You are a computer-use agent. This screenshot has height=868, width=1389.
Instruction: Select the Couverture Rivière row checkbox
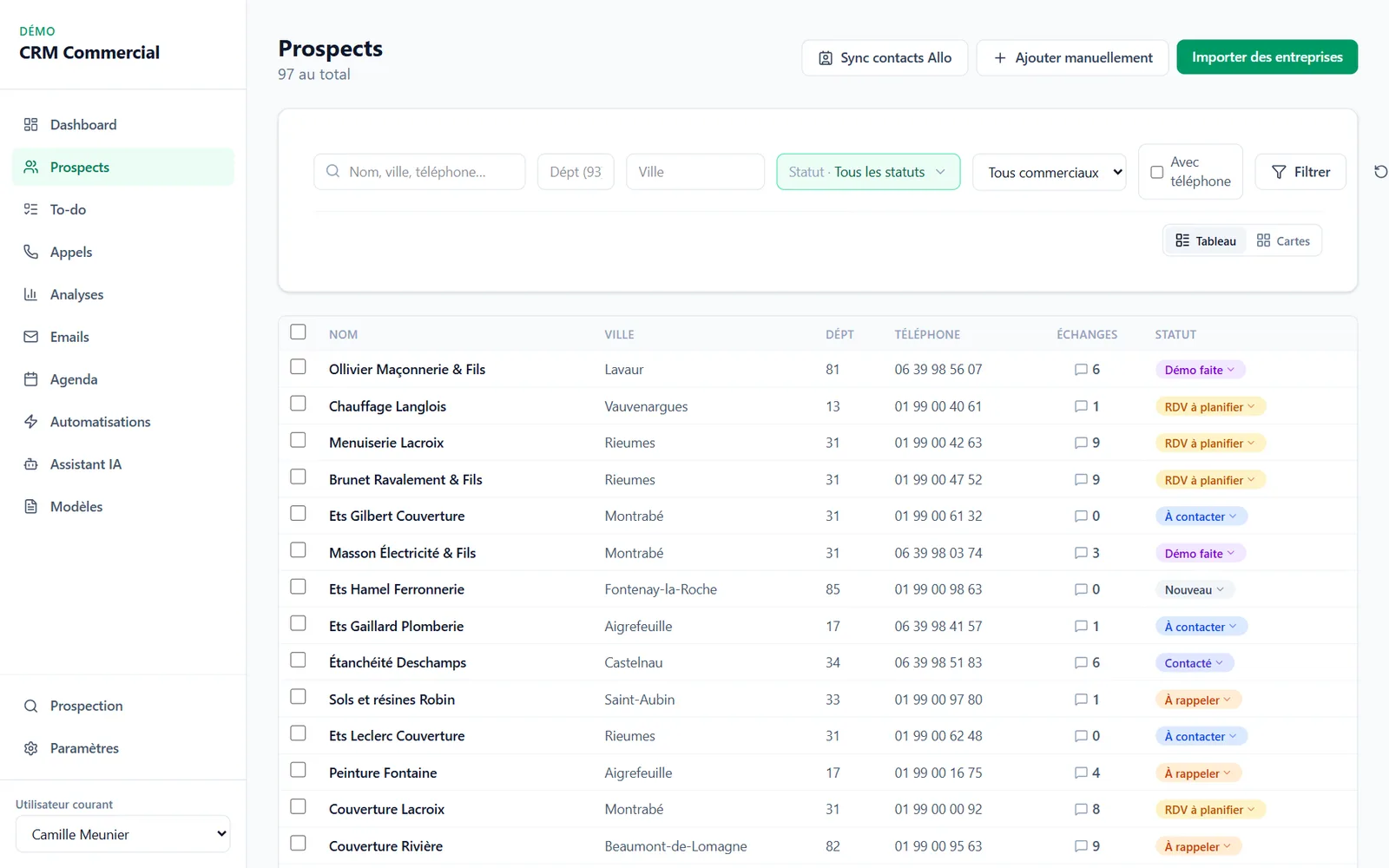coord(298,843)
